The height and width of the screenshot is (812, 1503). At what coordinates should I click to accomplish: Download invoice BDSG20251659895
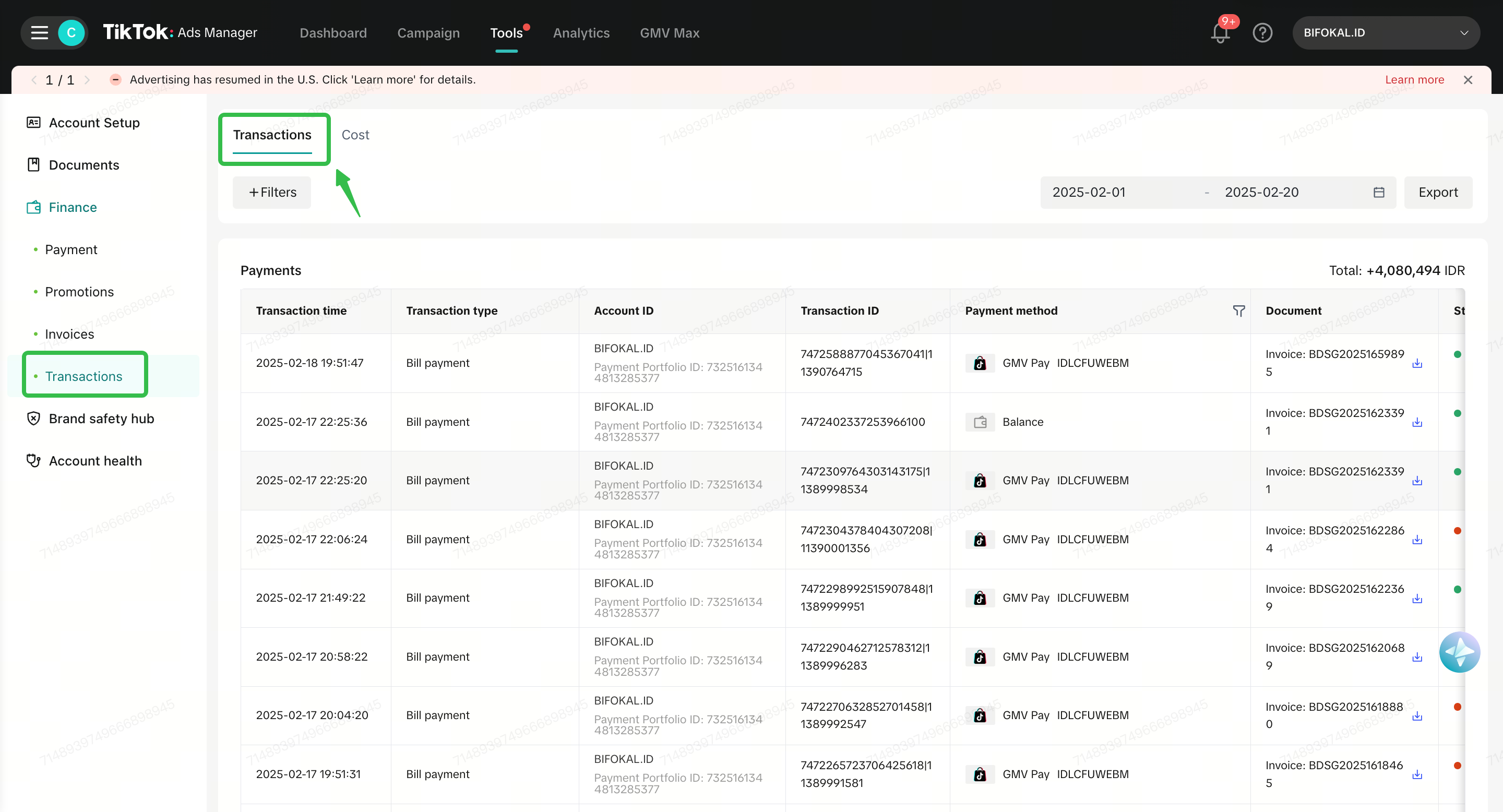point(1417,363)
